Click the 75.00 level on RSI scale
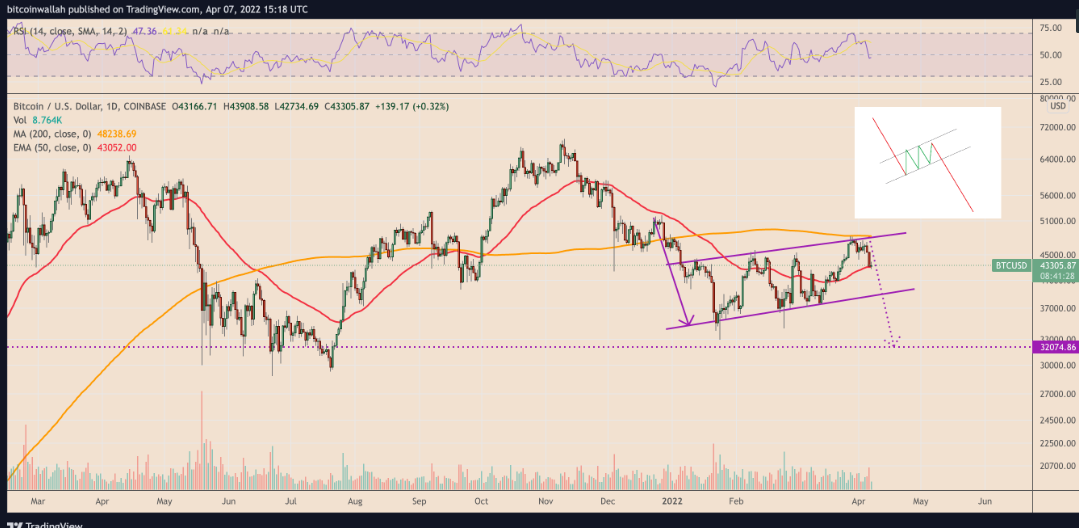This screenshot has height=528, width=1079. click(1050, 28)
